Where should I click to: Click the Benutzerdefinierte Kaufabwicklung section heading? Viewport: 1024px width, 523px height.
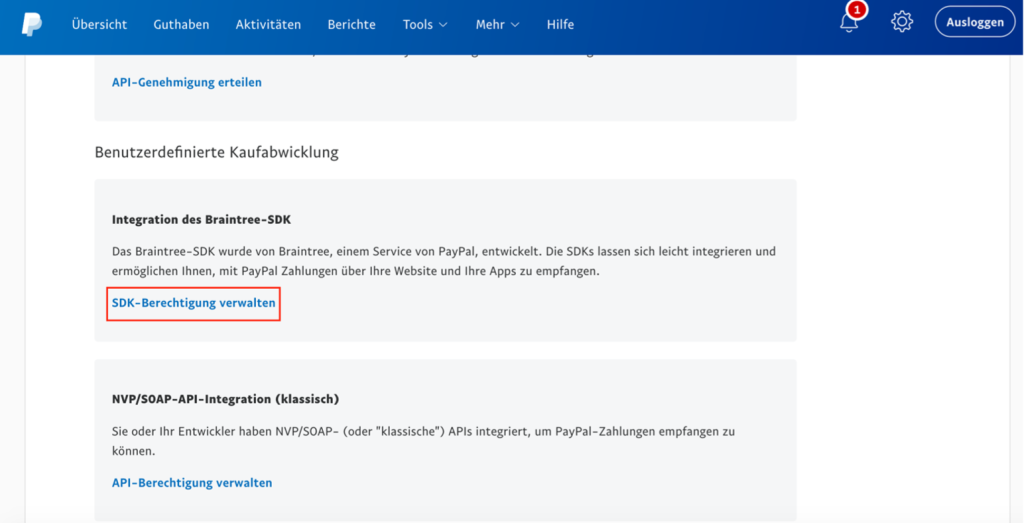tap(217, 153)
